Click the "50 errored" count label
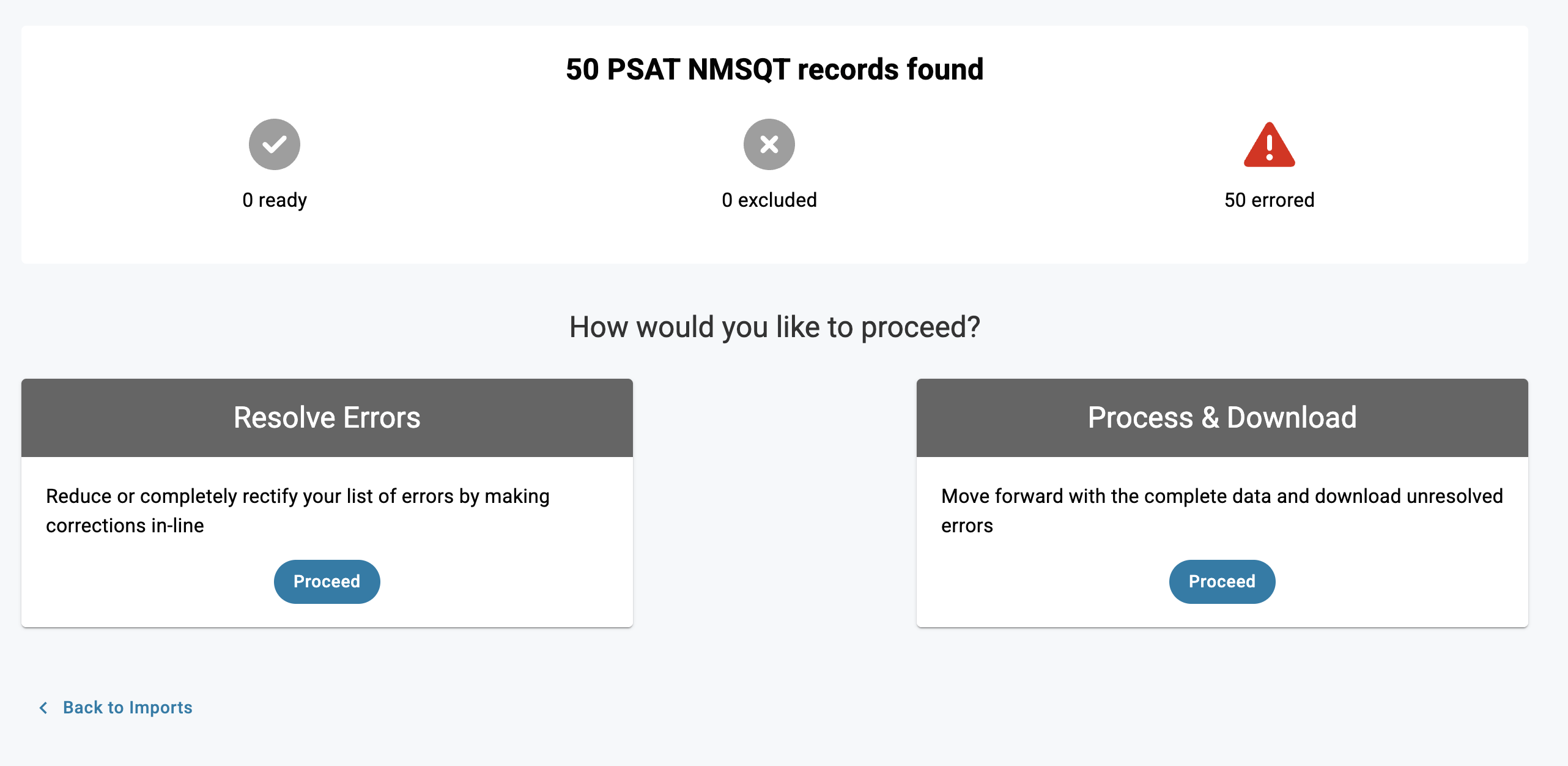1568x766 pixels. (1269, 200)
